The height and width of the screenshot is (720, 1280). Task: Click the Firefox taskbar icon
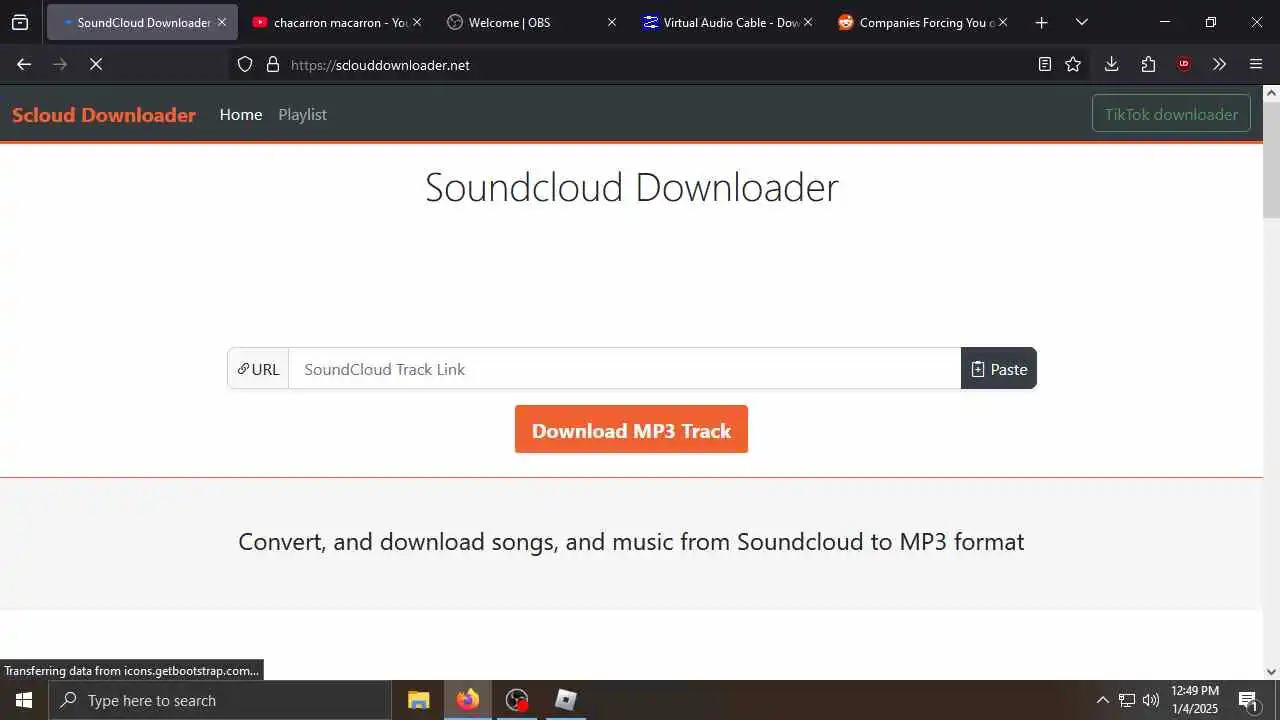[x=468, y=700]
